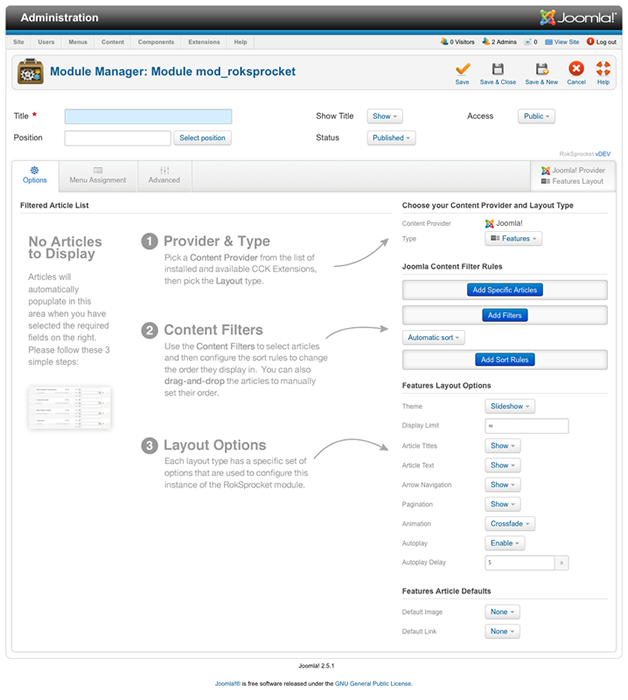The height and width of the screenshot is (700, 628).
Task: Click the Module Manager toolbox icon
Action: click(x=30, y=71)
